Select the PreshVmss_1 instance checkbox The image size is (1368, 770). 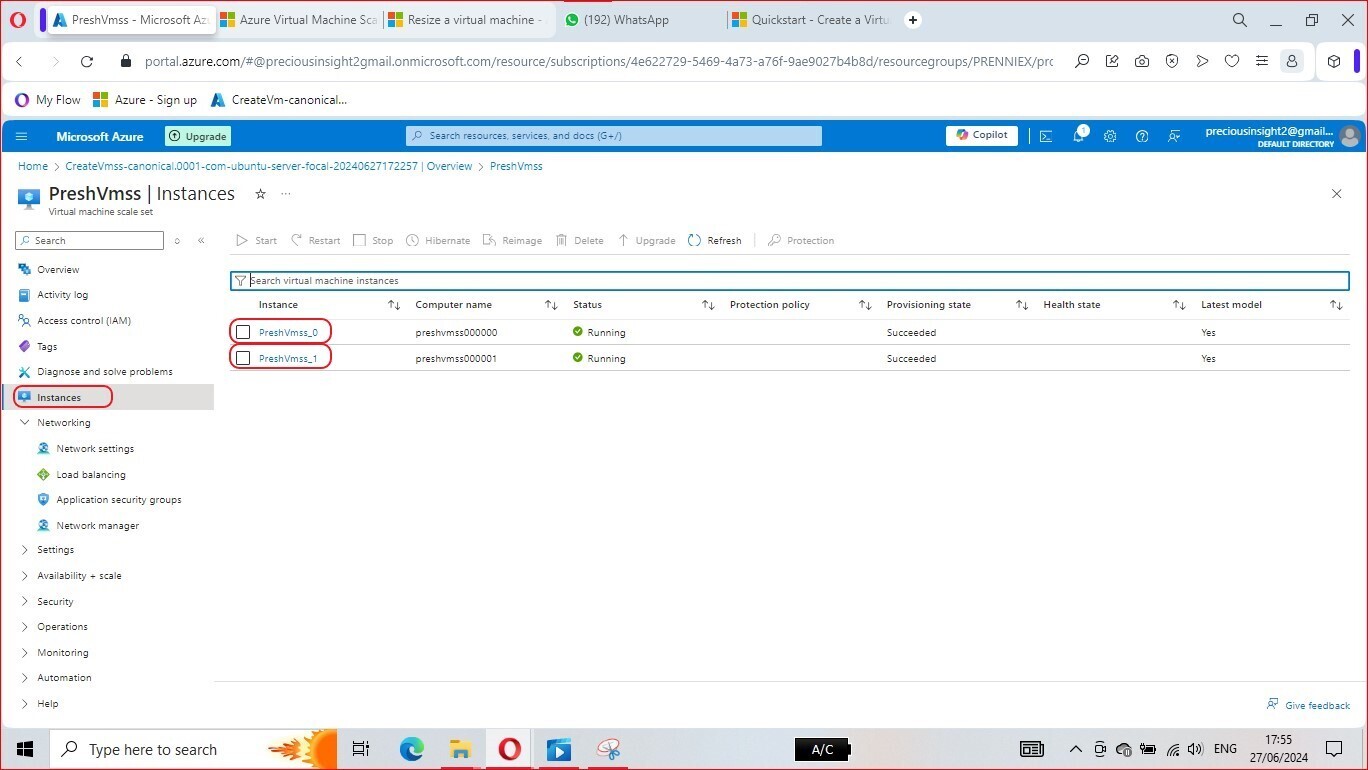click(243, 358)
